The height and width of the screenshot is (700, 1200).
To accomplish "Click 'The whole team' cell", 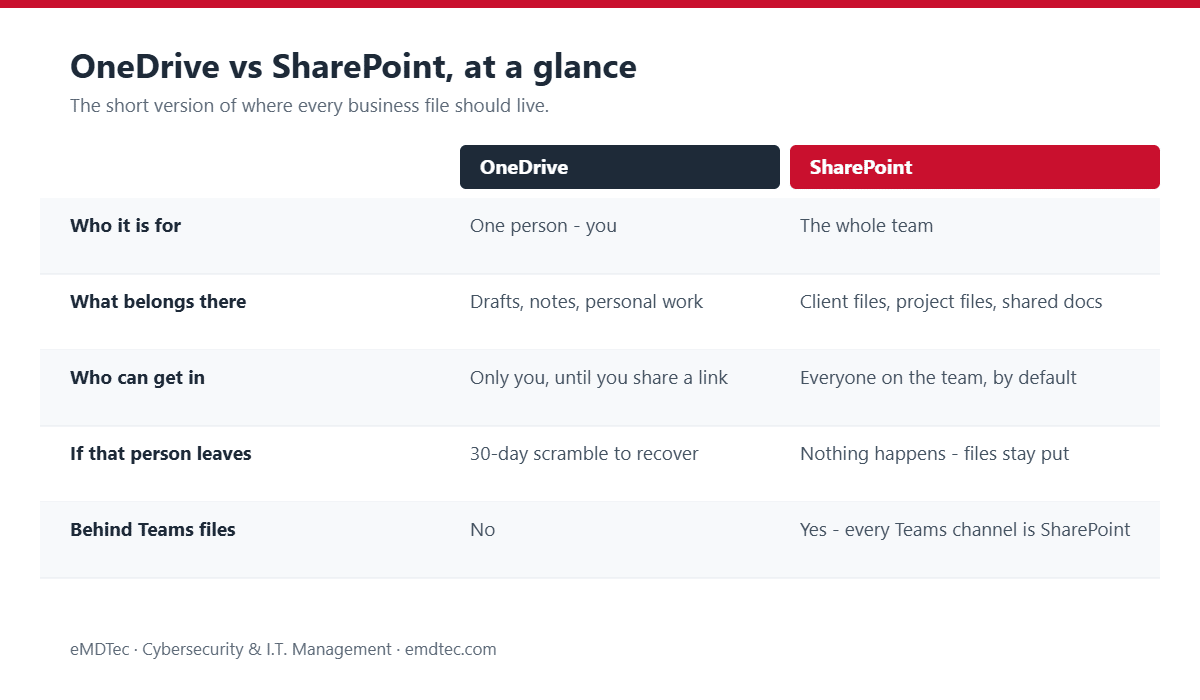I will tap(866, 226).
